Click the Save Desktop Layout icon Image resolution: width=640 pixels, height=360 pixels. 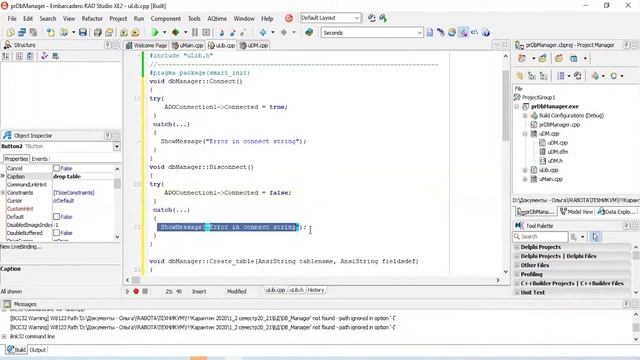coord(372,18)
